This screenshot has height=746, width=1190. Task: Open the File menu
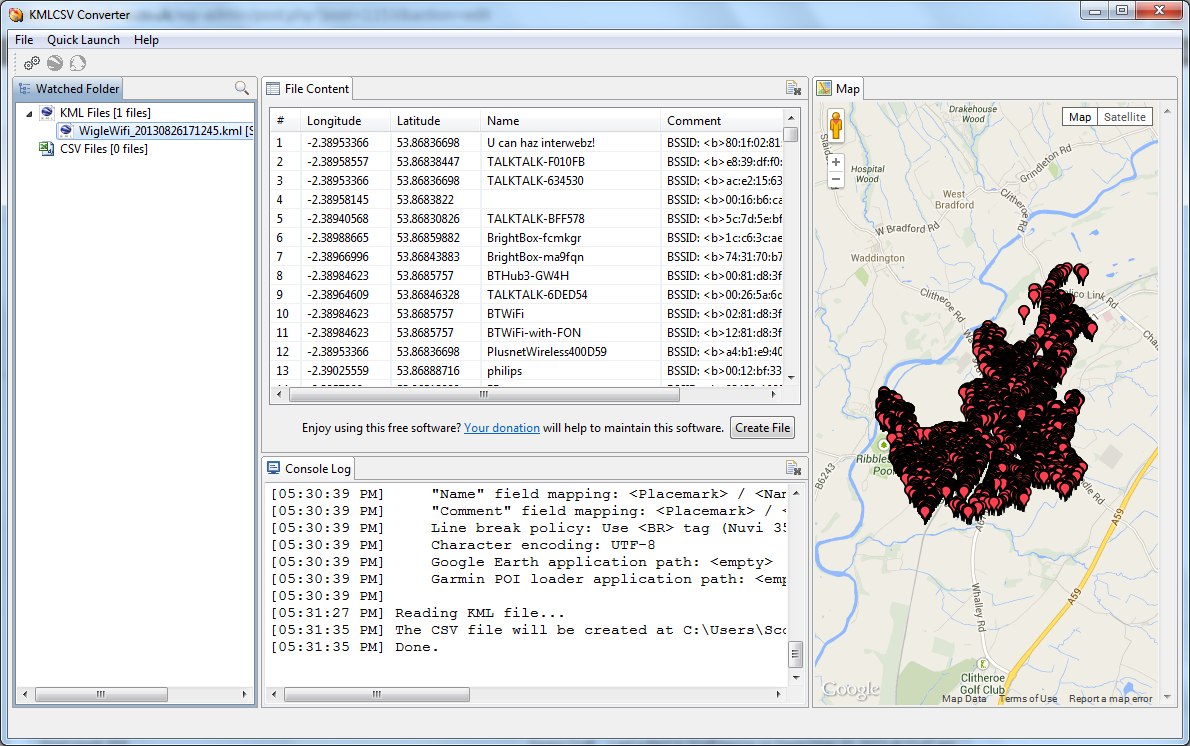click(24, 39)
